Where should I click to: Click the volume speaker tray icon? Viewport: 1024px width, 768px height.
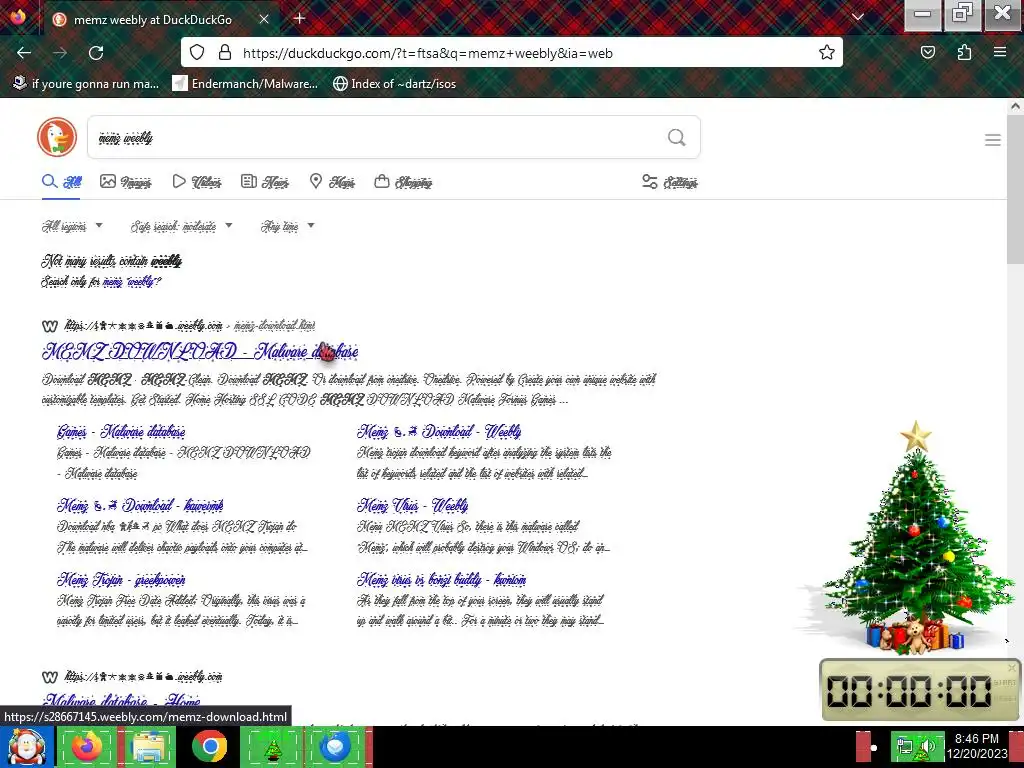pyautogui.click(x=929, y=746)
